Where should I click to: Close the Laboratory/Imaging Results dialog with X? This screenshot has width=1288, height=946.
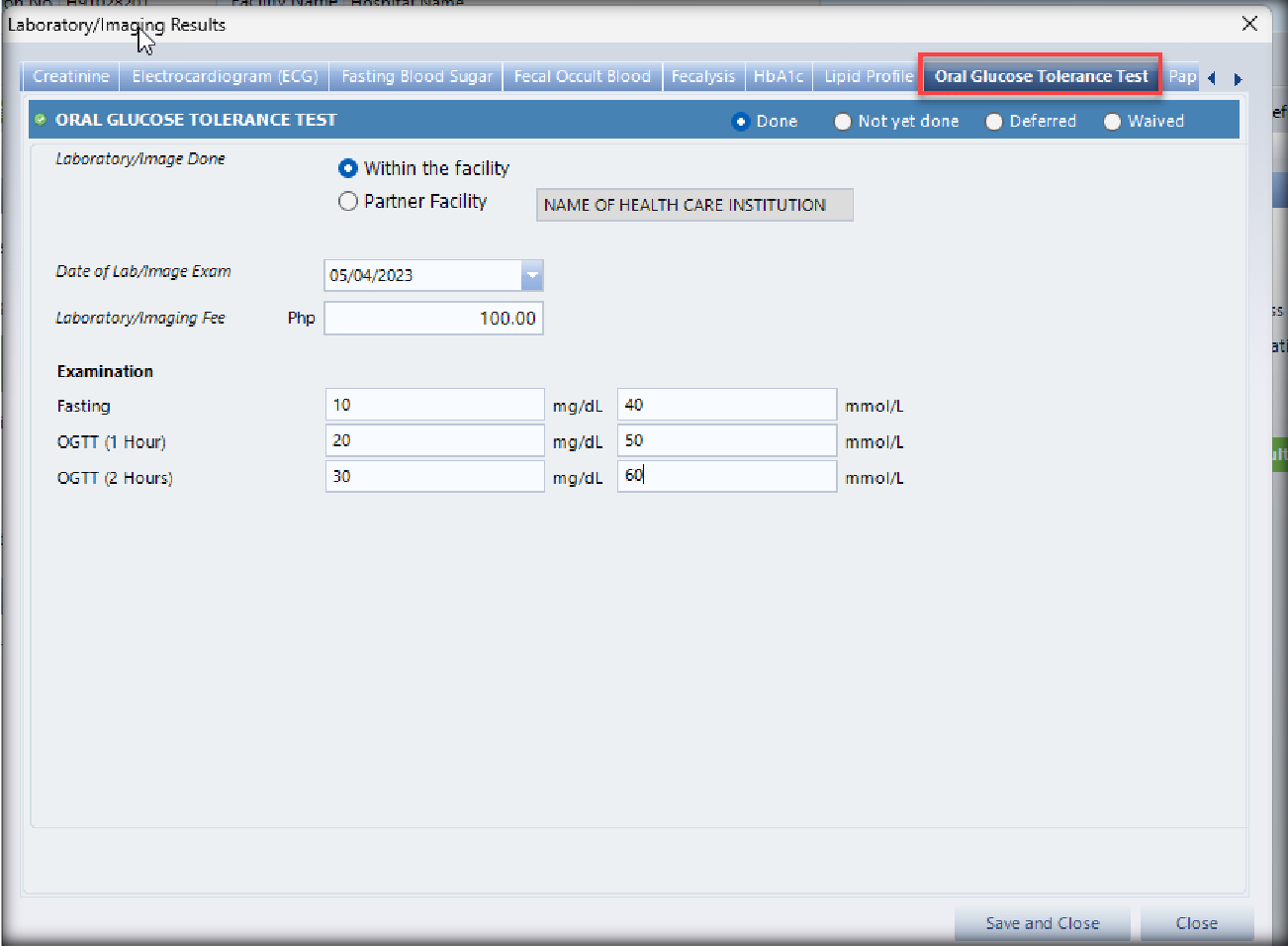(x=1249, y=24)
